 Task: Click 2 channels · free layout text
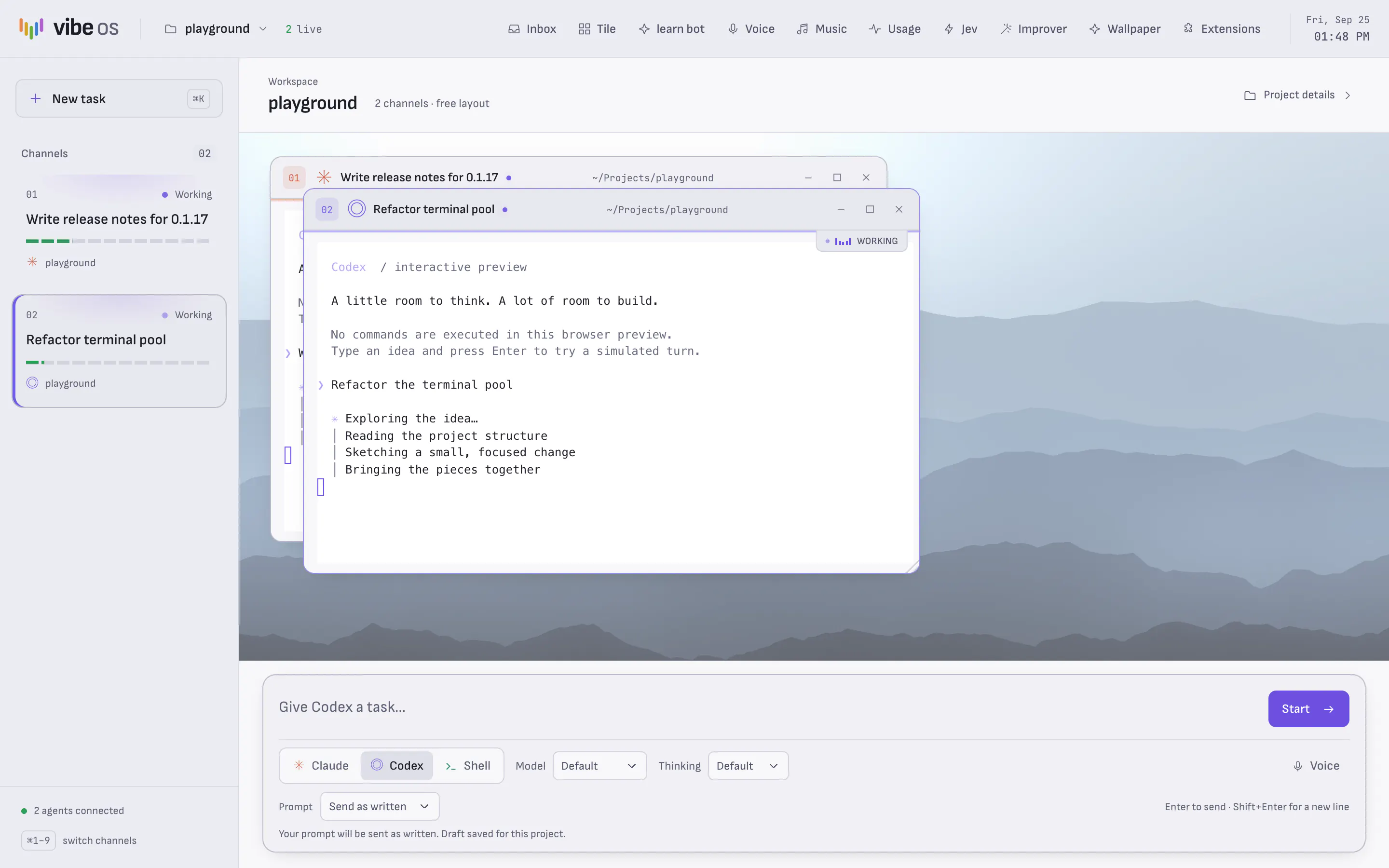point(432,103)
